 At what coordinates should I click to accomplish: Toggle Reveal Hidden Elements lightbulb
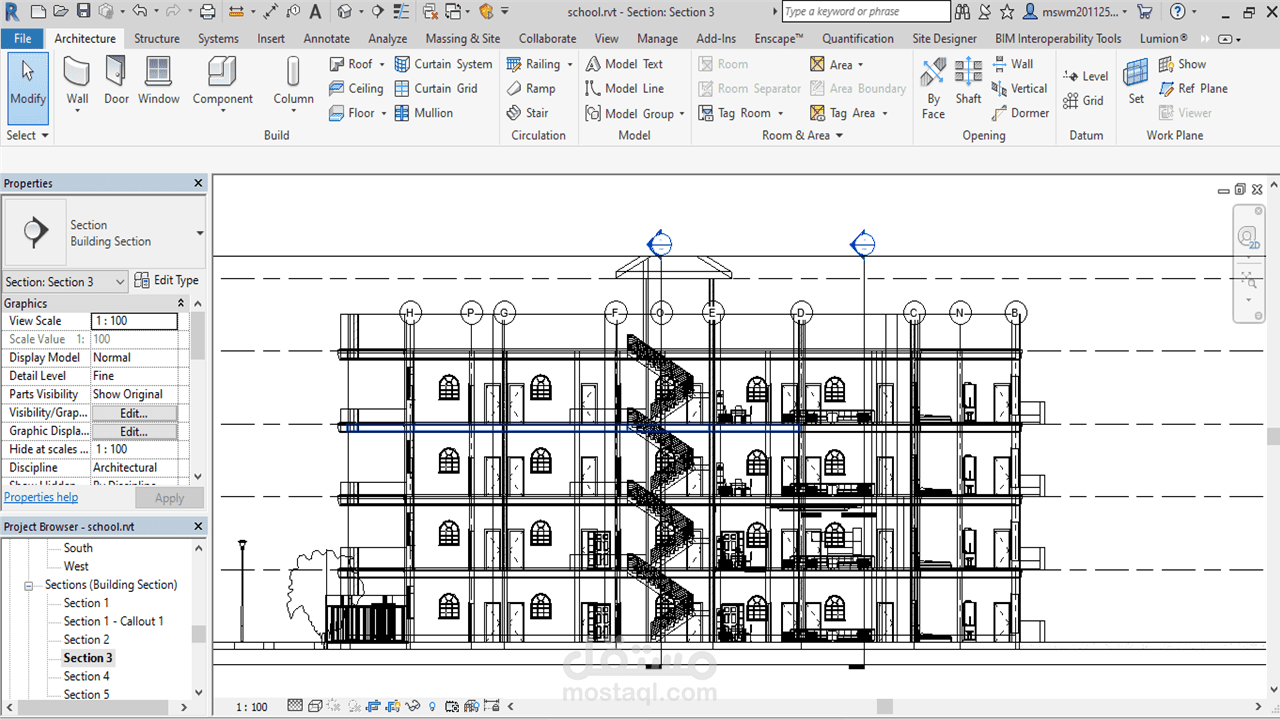432,707
